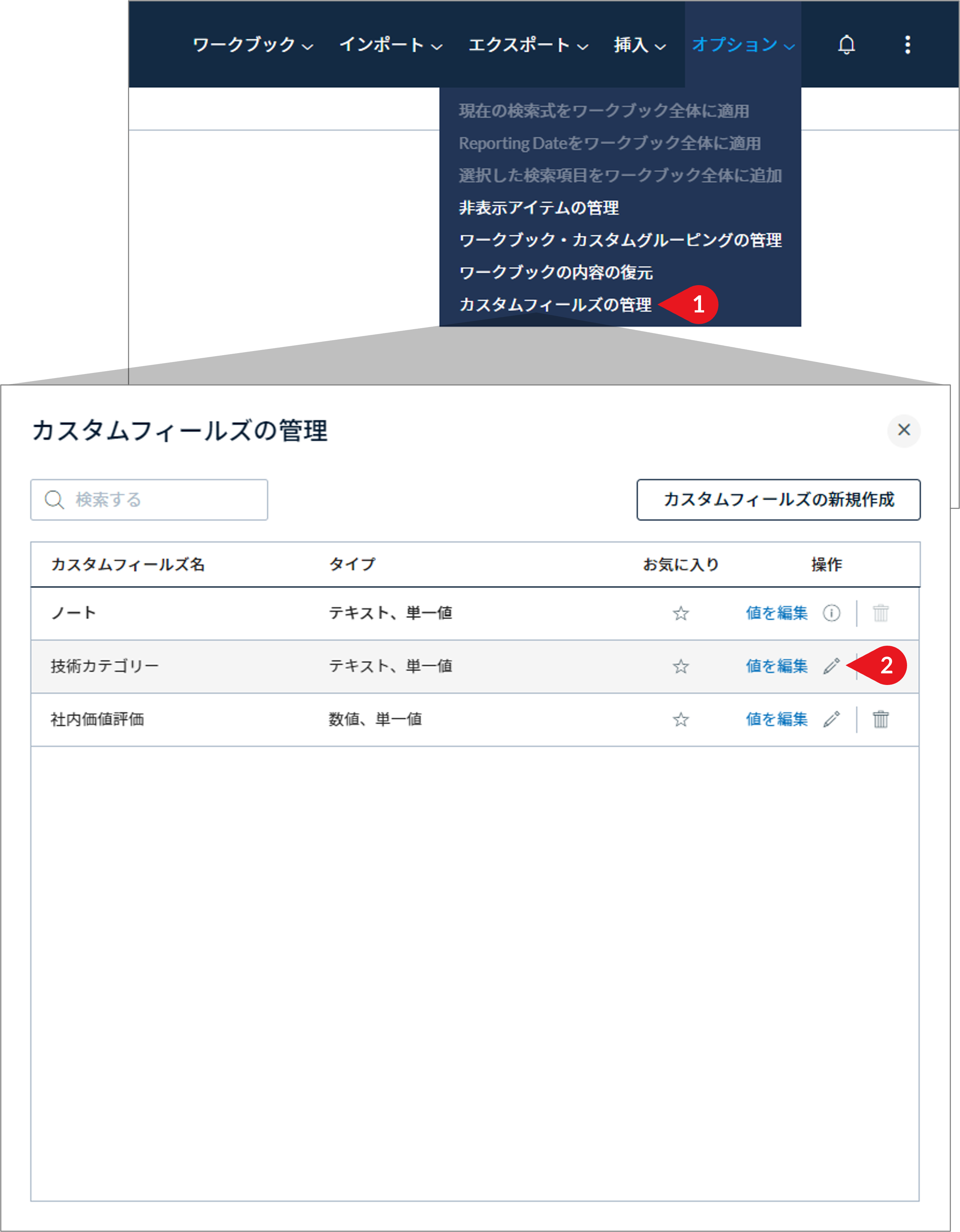Expand the インポート dropdown menu

coord(390,45)
